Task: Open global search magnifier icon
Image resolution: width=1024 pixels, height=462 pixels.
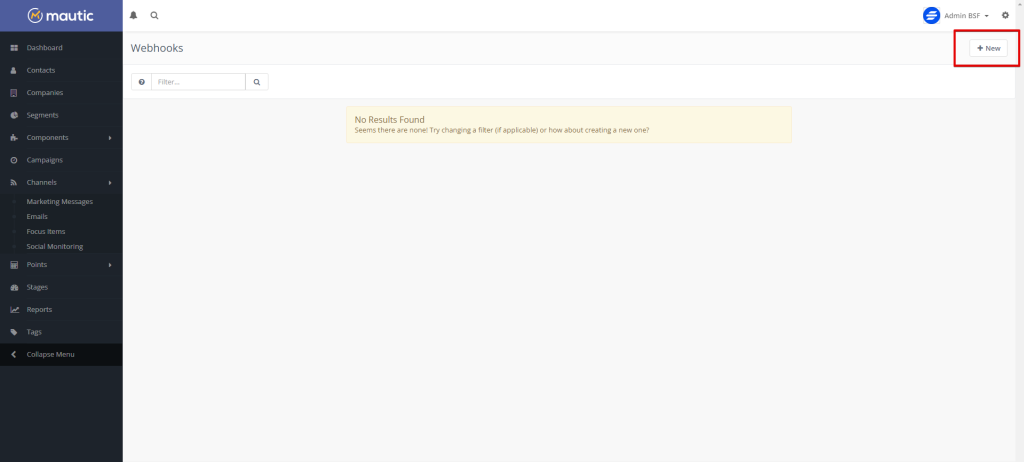Action: (x=154, y=16)
